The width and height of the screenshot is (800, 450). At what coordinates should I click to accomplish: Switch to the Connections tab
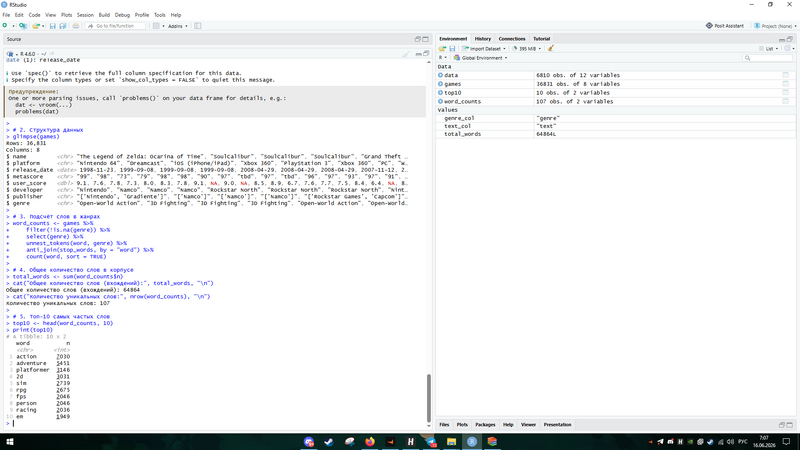512,39
